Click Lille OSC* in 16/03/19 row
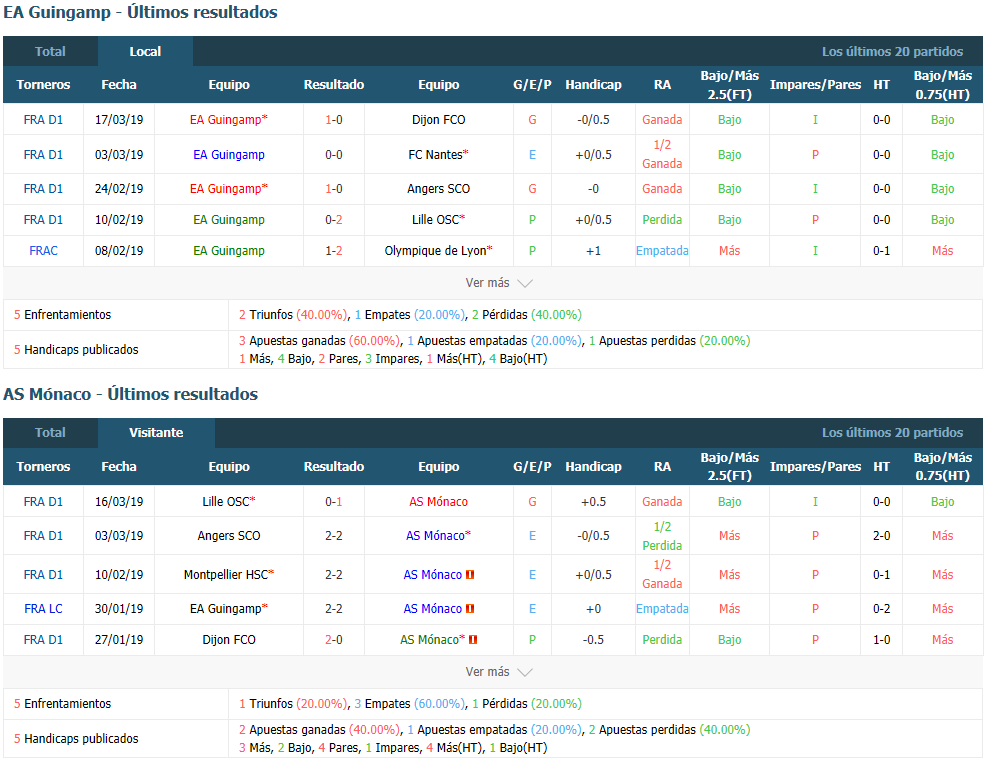This screenshot has width=992, height=763. point(228,502)
